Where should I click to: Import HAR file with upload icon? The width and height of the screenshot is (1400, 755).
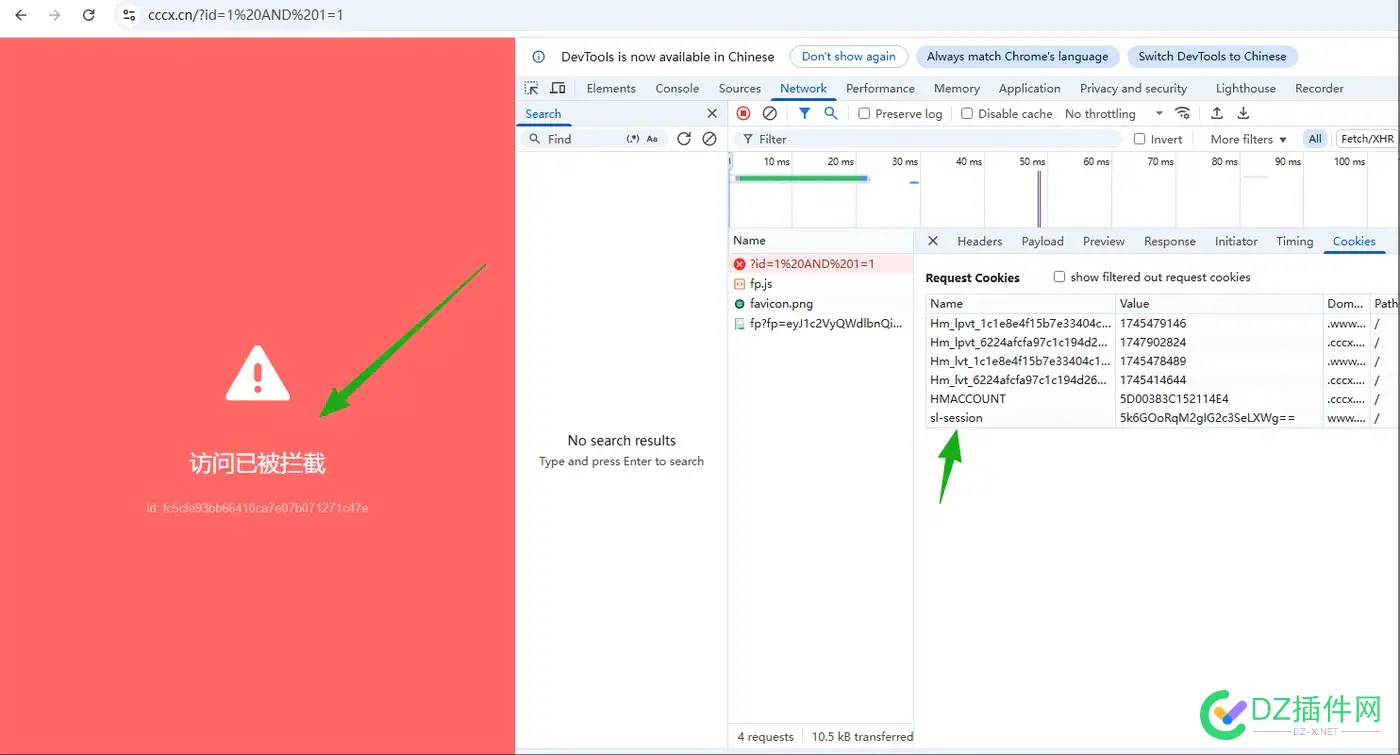(x=1217, y=113)
